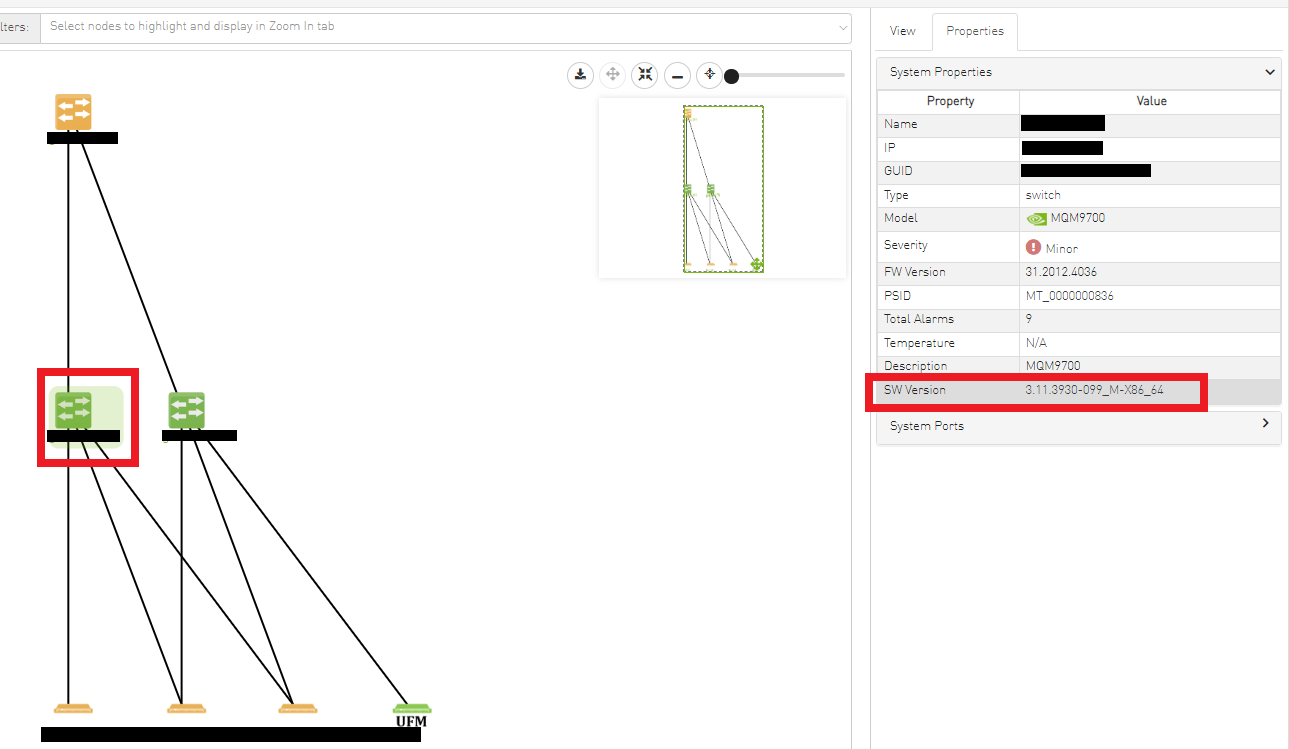Click the SW Version property row
Image resolution: width=1289 pixels, height=749 pixels.
click(x=1078, y=390)
